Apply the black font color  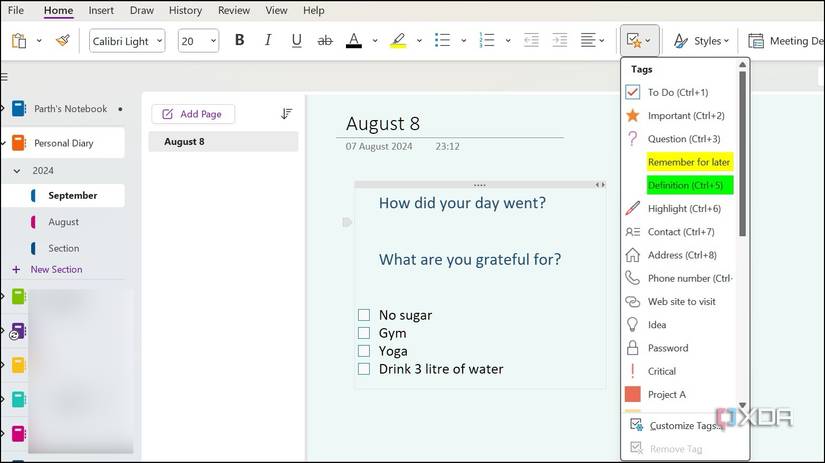pos(354,41)
